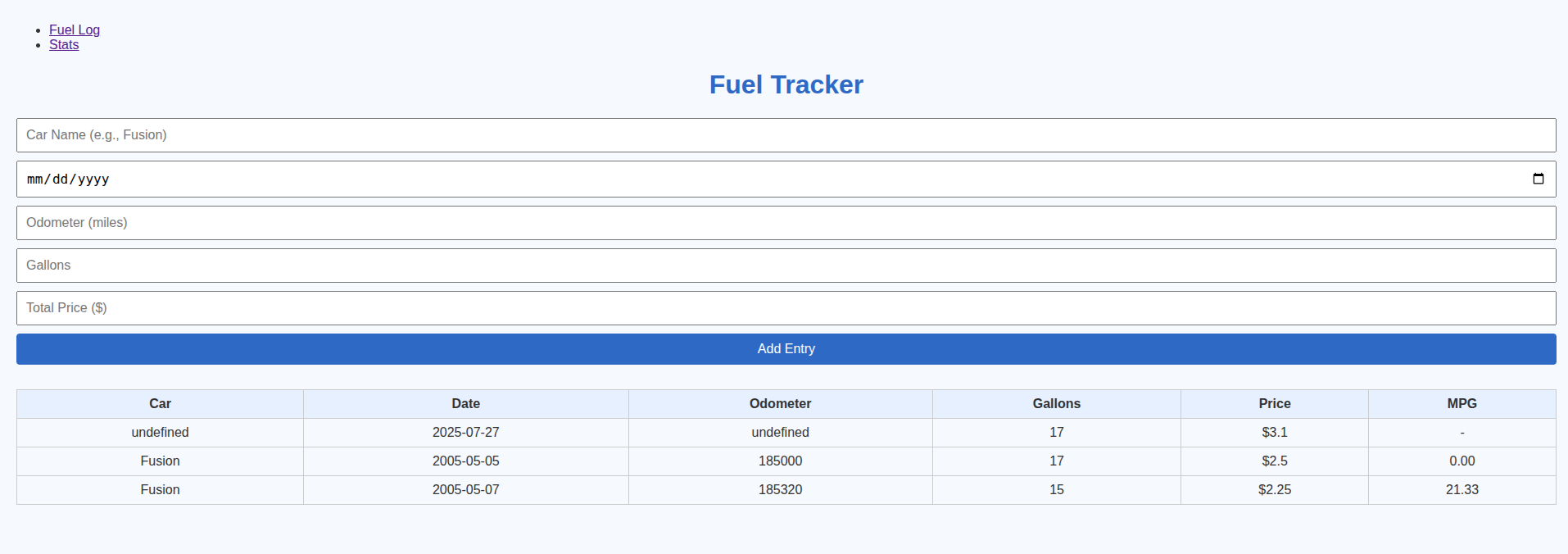Click the dash MPG cell for 2025-07-27
This screenshot has width=1568, height=554.
coord(1462,433)
